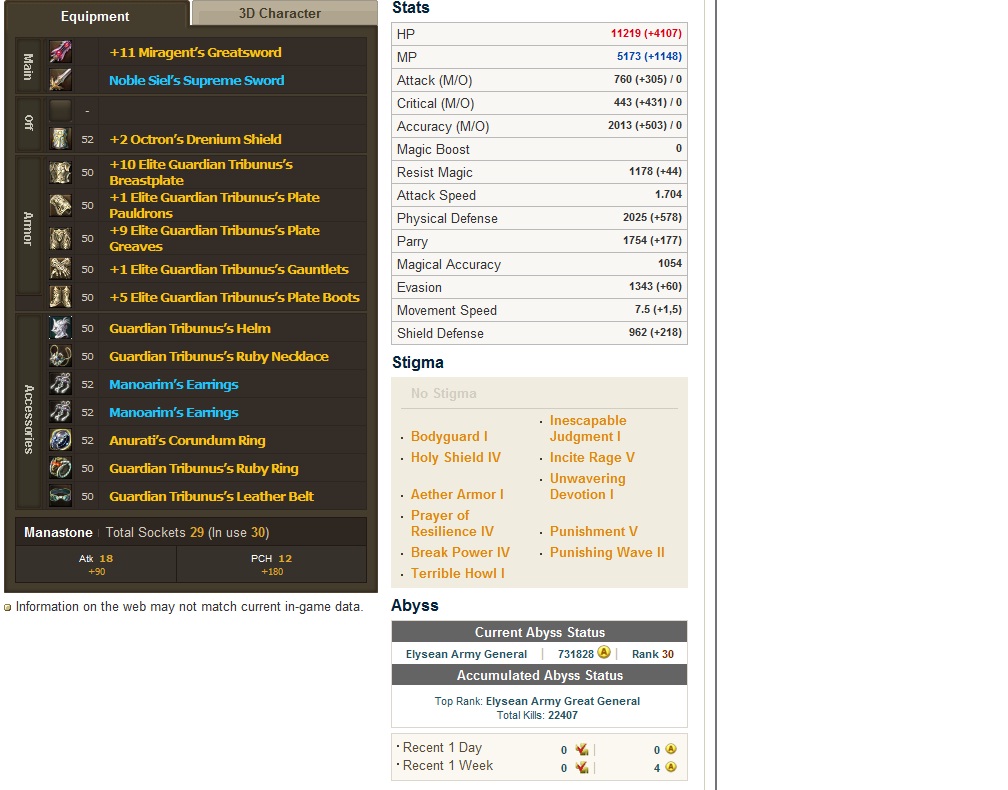Click the abyss point icon in Recent 1 Day row
The width and height of the screenshot is (1008, 790).
[x=670, y=750]
